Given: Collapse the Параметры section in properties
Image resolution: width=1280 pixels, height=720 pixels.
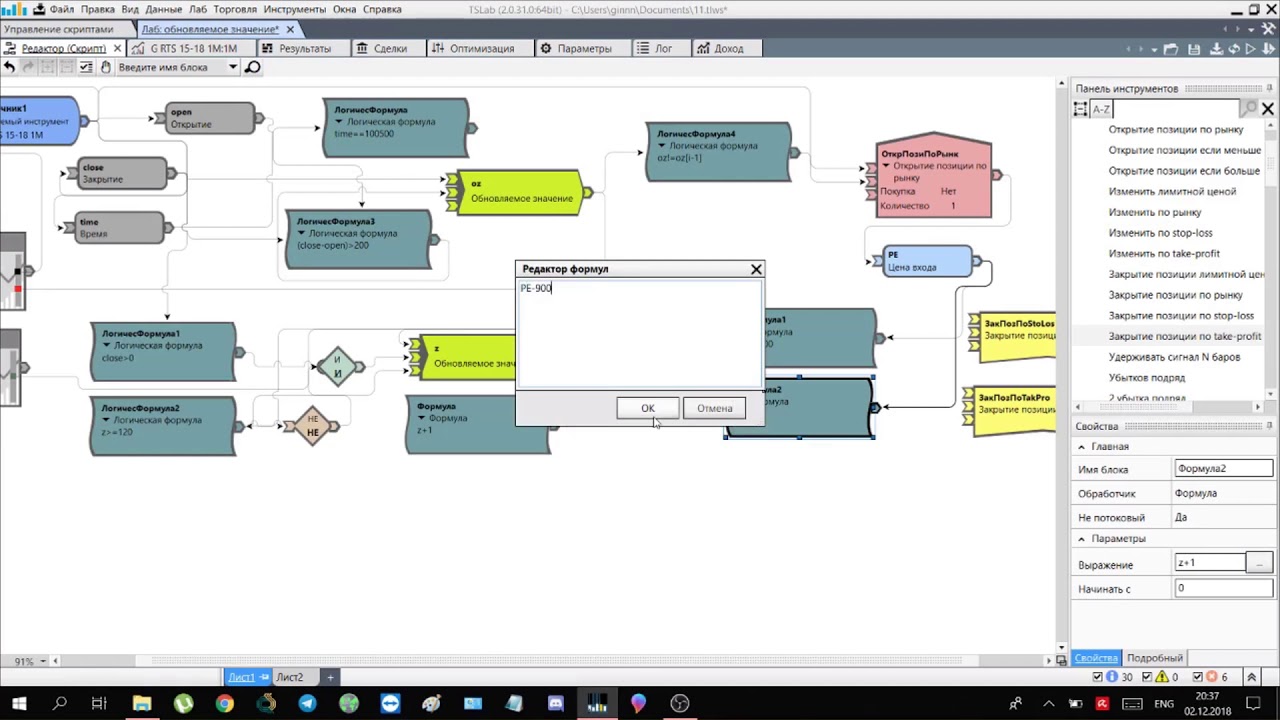Looking at the screenshot, I should pyautogui.click(x=1082, y=539).
